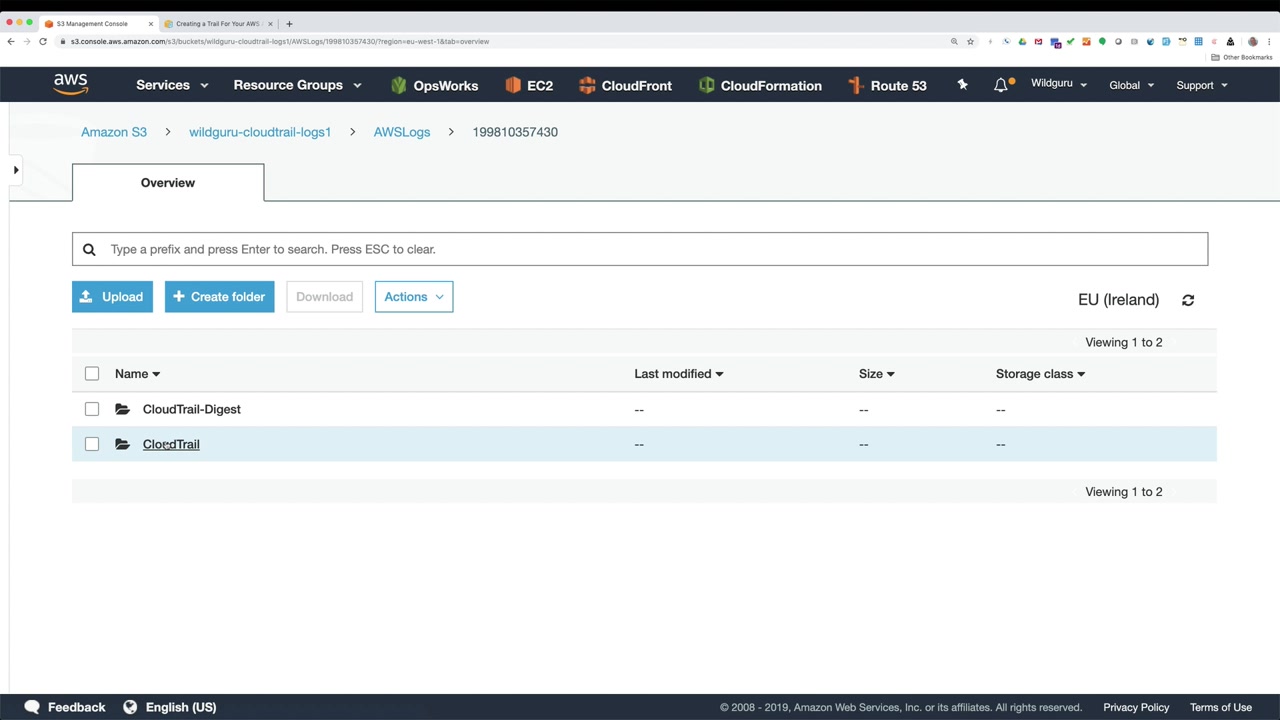The width and height of the screenshot is (1280, 720).
Task: Open the Chrome profile avatar
Action: (x=1254, y=41)
